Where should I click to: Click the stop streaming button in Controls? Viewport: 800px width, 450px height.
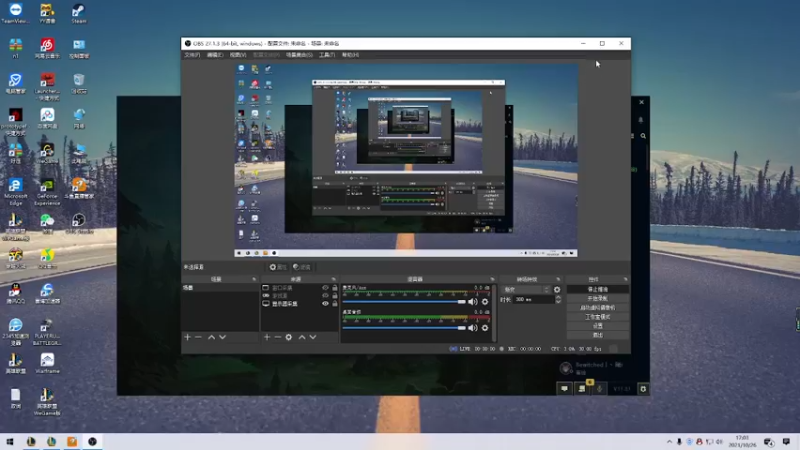point(597,289)
